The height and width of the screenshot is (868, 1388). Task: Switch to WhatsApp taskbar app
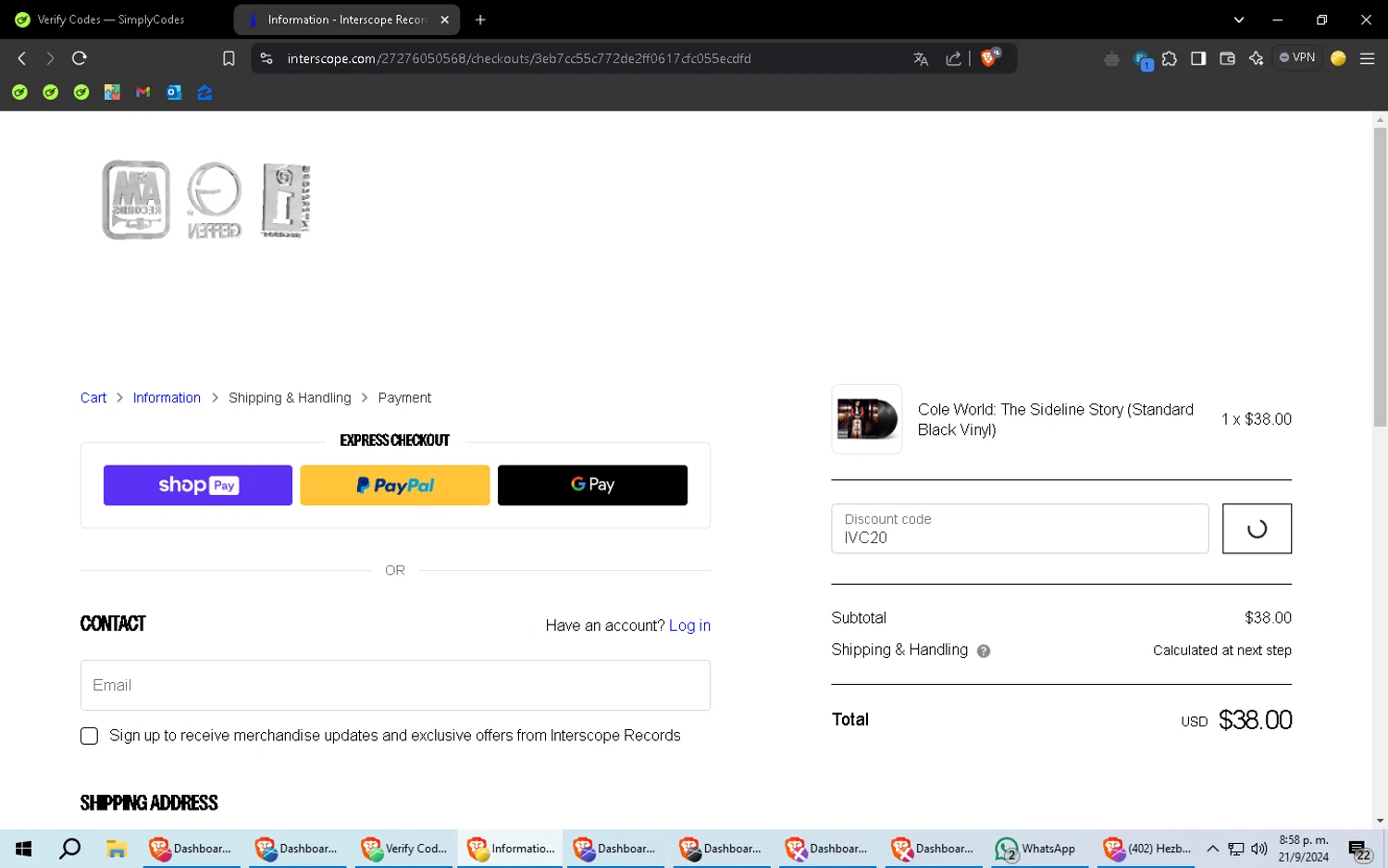tap(1036, 849)
